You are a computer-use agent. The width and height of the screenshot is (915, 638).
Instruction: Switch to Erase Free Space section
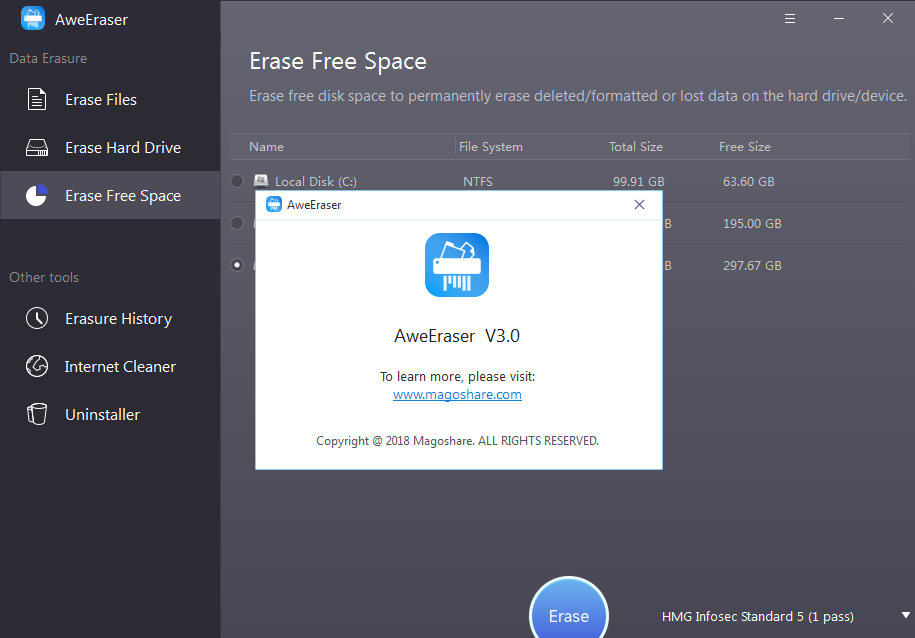110,195
